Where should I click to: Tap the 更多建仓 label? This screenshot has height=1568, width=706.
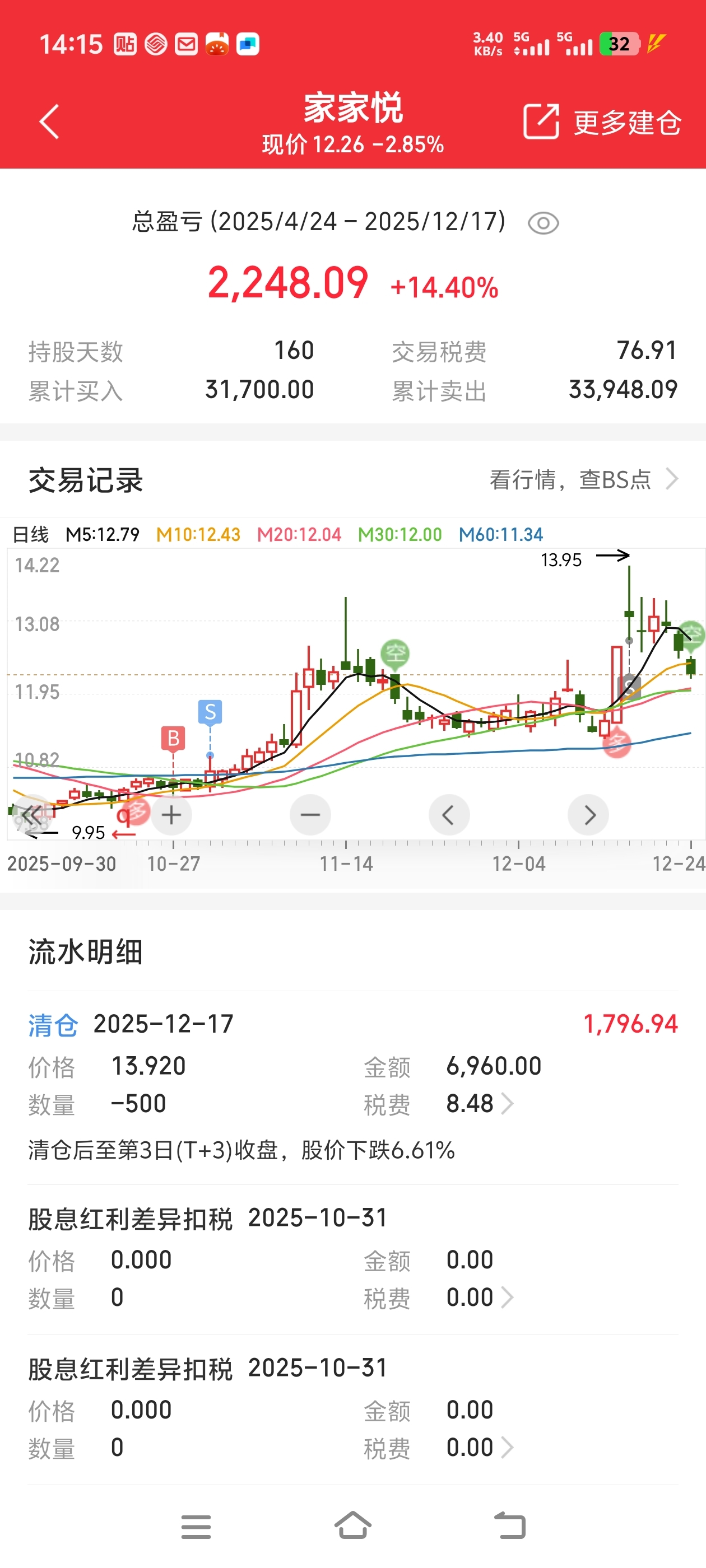tap(627, 123)
